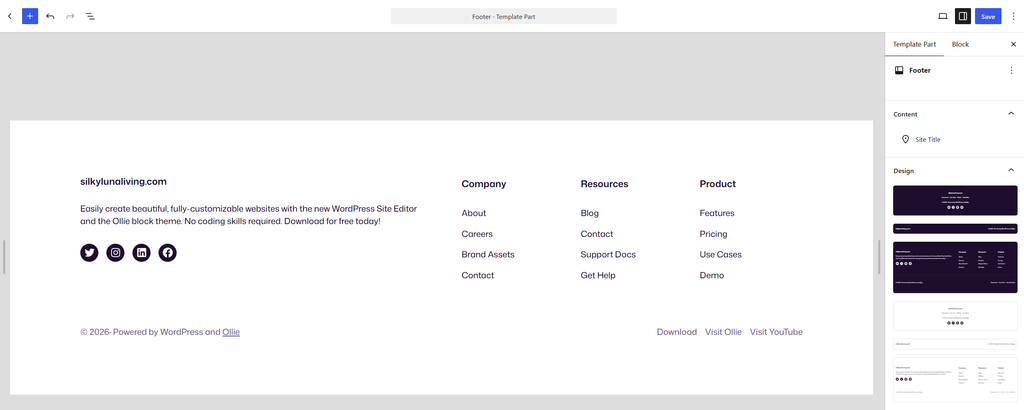
Task: Open Footer actions three-dot menu
Action: click(1012, 71)
